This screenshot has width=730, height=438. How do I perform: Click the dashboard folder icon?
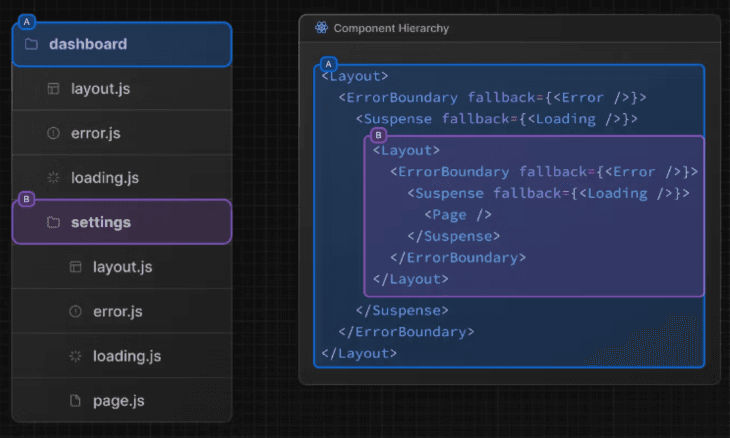31,44
